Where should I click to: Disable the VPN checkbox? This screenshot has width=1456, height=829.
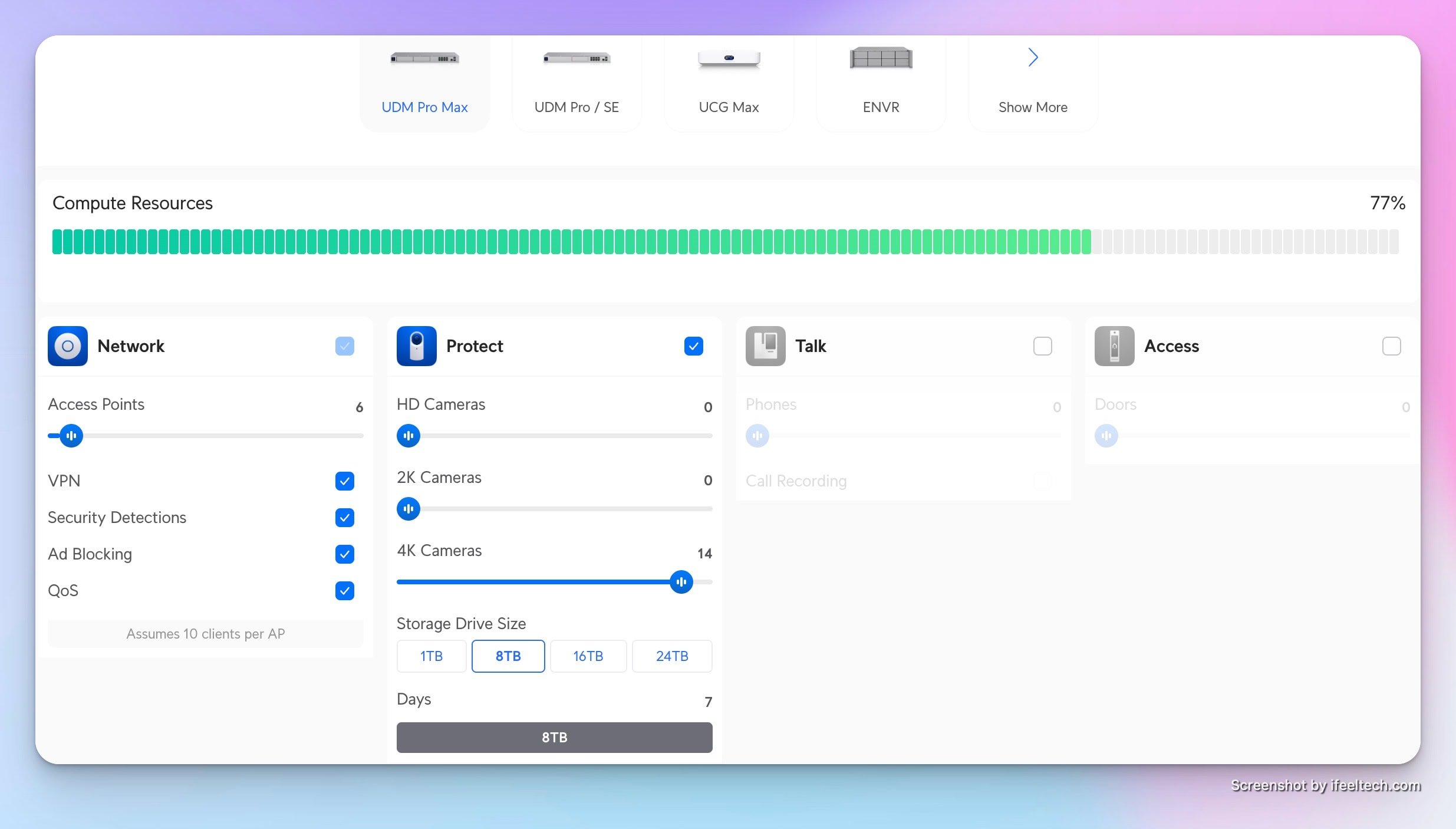(345, 481)
